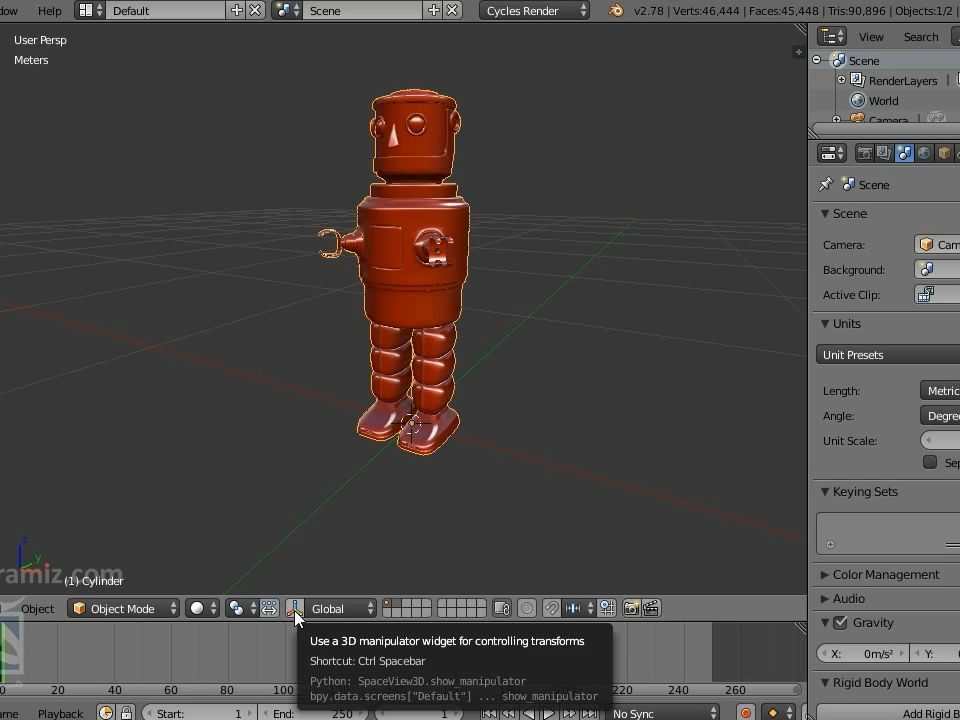This screenshot has height=720, width=960.
Task: Adjust the Unit Scale slider field
Action: (x=940, y=440)
